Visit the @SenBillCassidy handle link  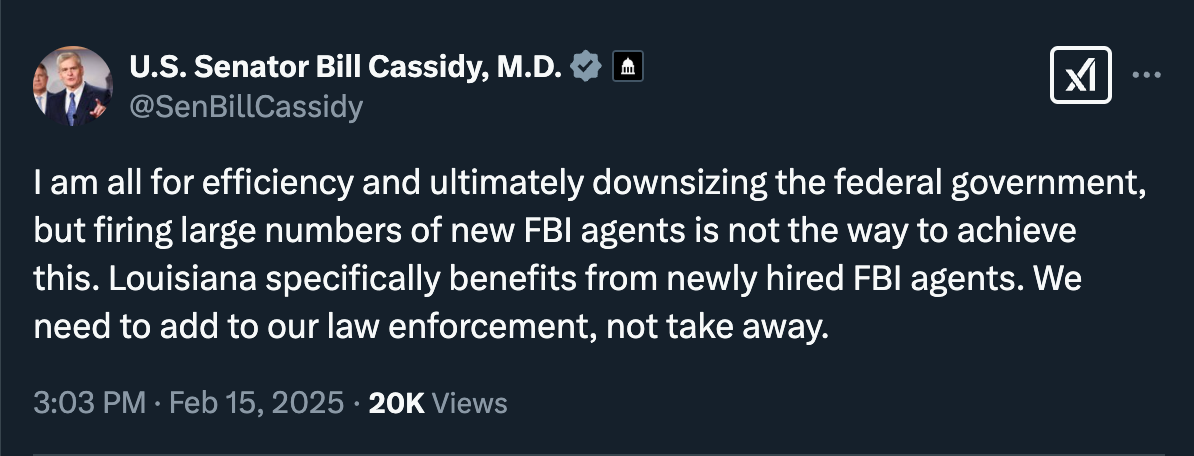click(245, 106)
